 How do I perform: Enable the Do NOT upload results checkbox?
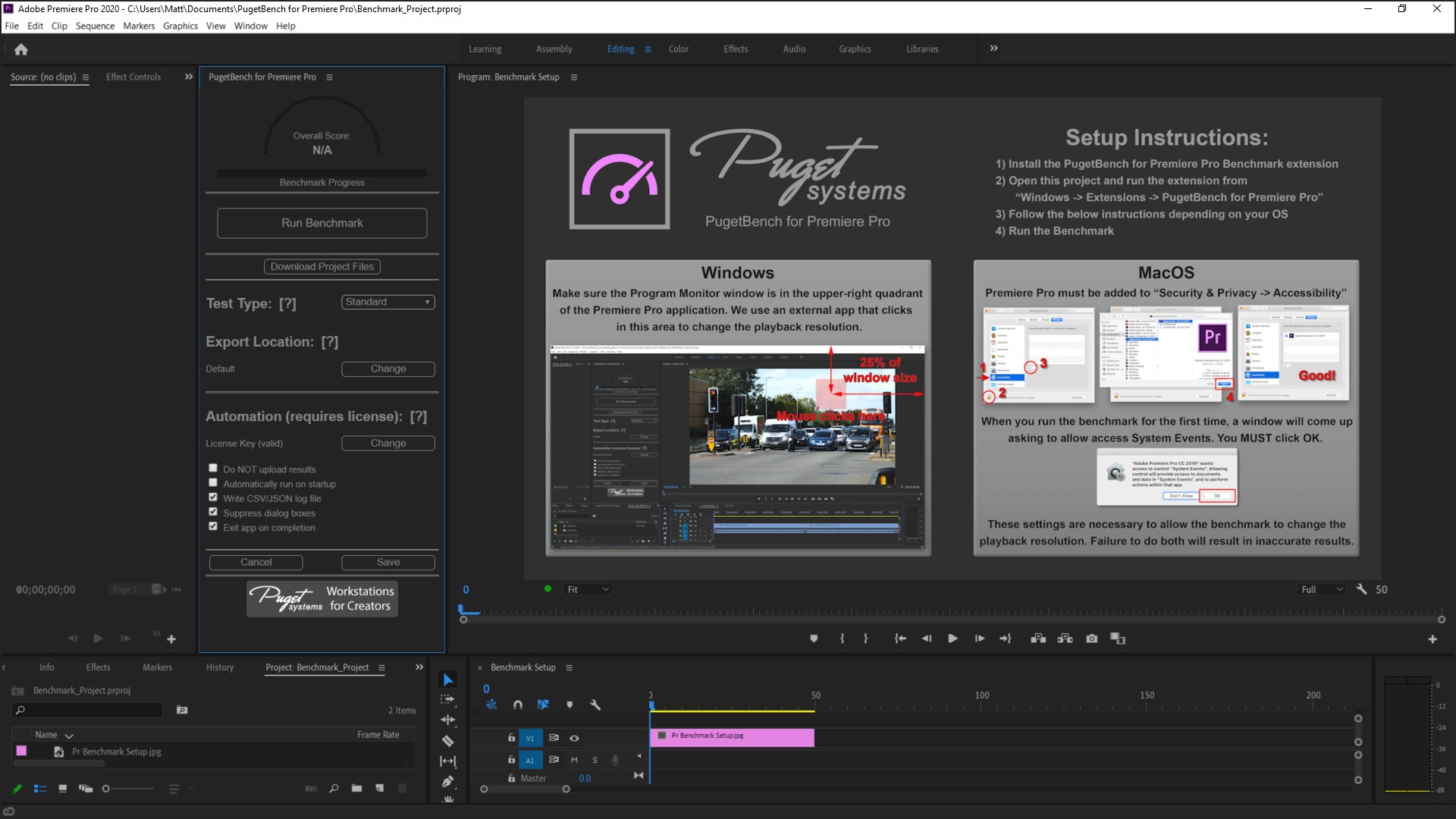pyautogui.click(x=213, y=469)
